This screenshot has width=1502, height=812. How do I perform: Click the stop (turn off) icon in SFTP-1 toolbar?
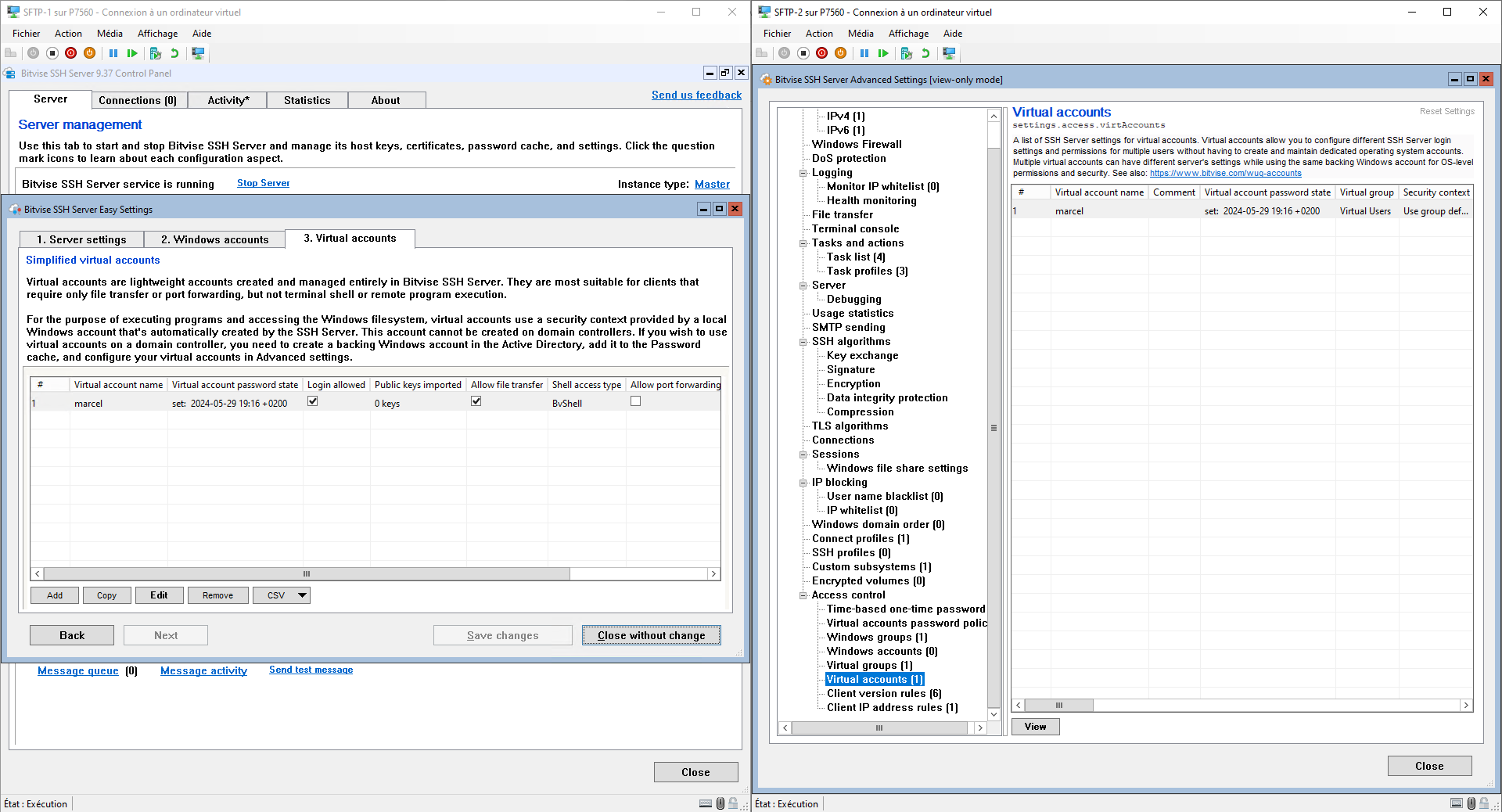click(52, 53)
